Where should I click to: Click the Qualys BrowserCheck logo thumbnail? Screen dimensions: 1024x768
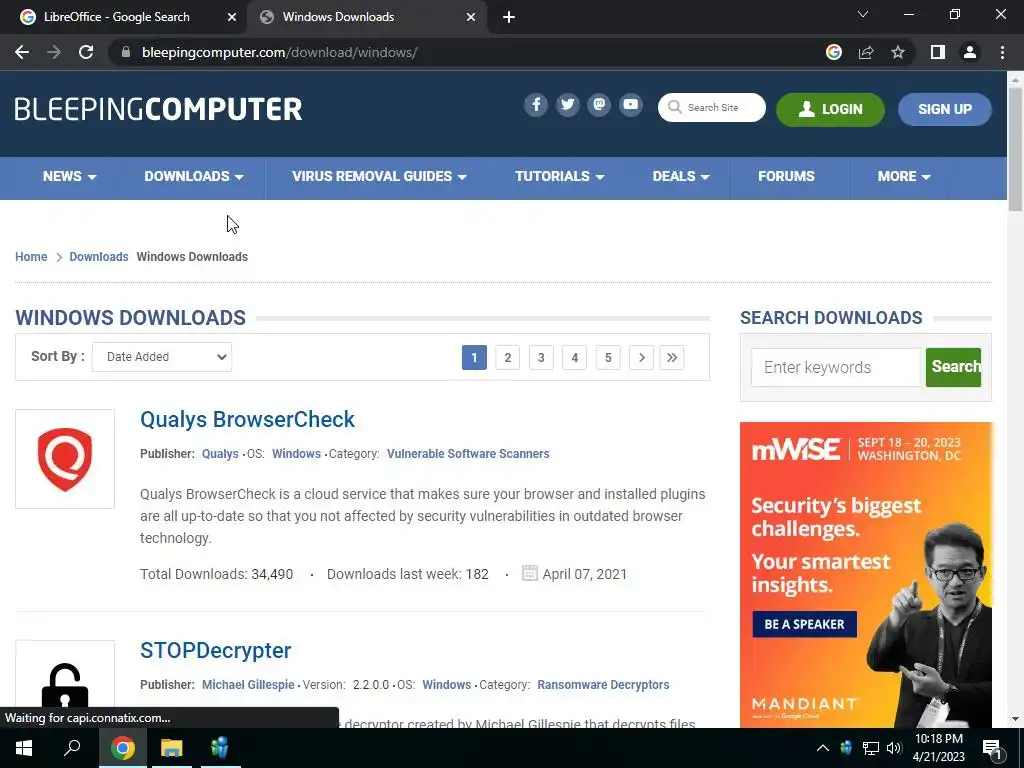click(x=65, y=459)
